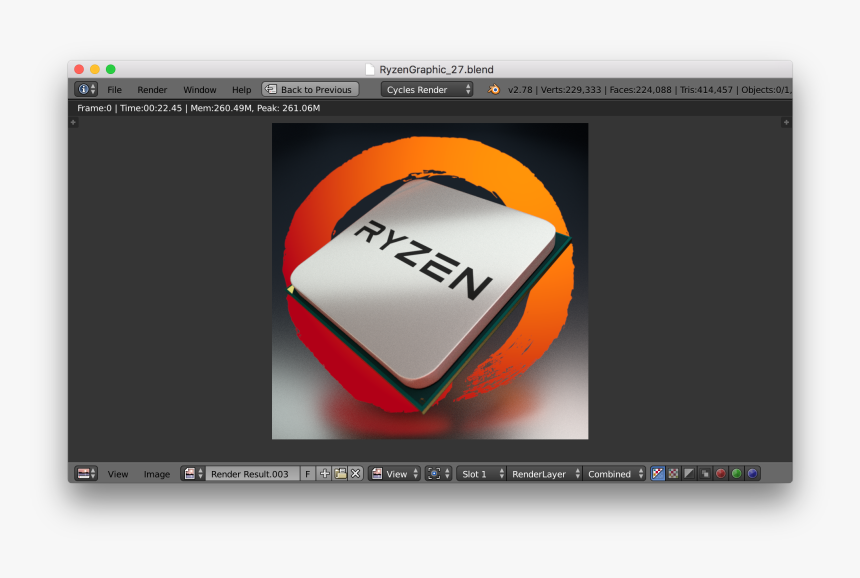
Task: Open the Render menu
Action: click(152, 89)
